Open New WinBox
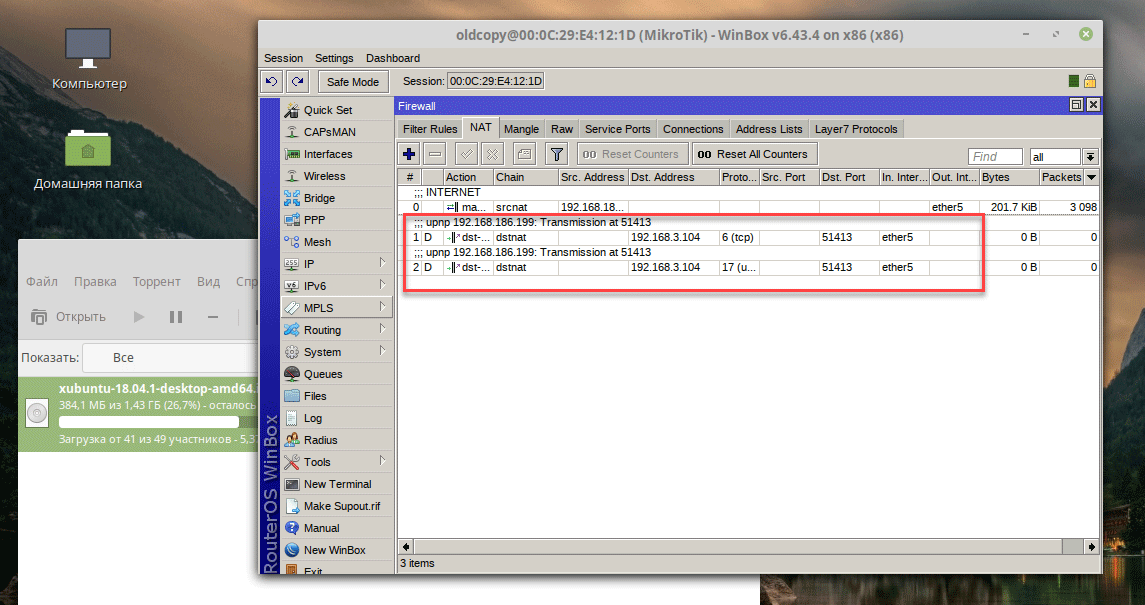The width and height of the screenshot is (1145, 605). [x=337, y=550]
